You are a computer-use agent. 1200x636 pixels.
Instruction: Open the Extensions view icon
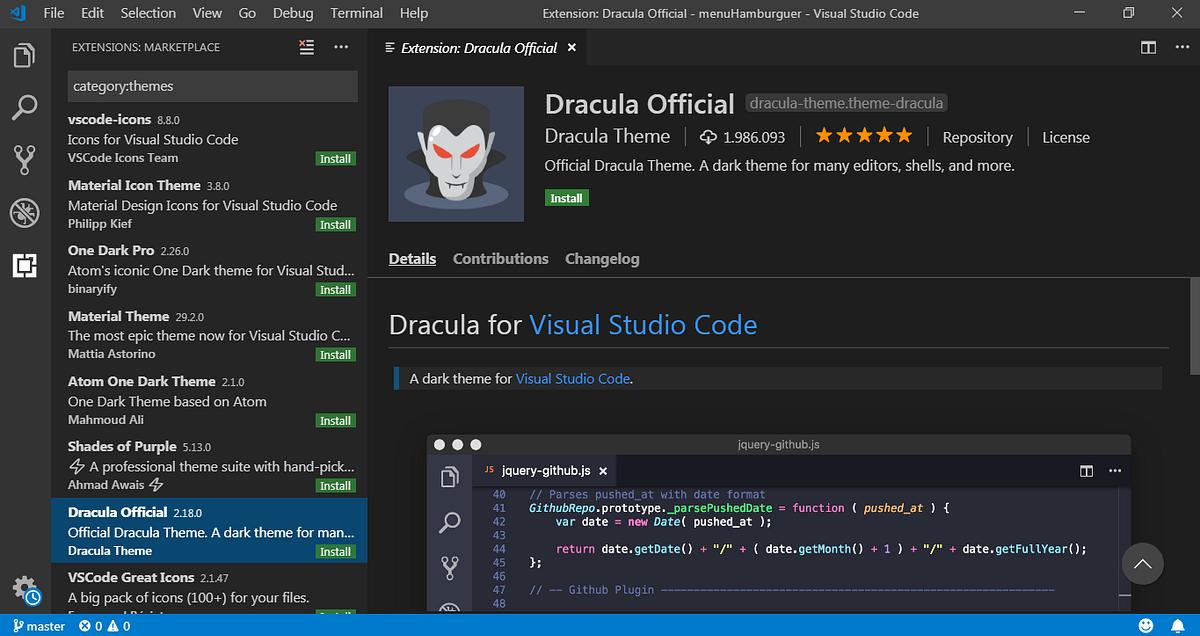(25, 266)
